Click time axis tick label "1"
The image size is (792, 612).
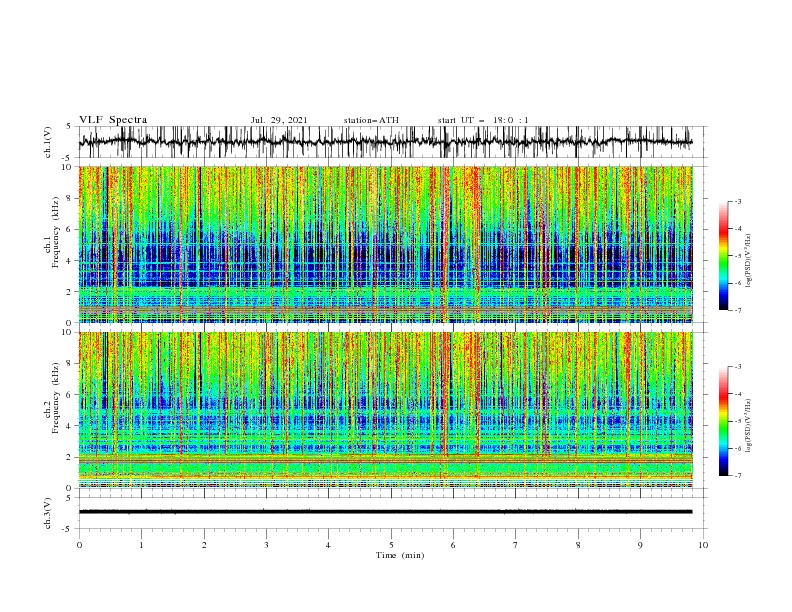coord(141,545)
